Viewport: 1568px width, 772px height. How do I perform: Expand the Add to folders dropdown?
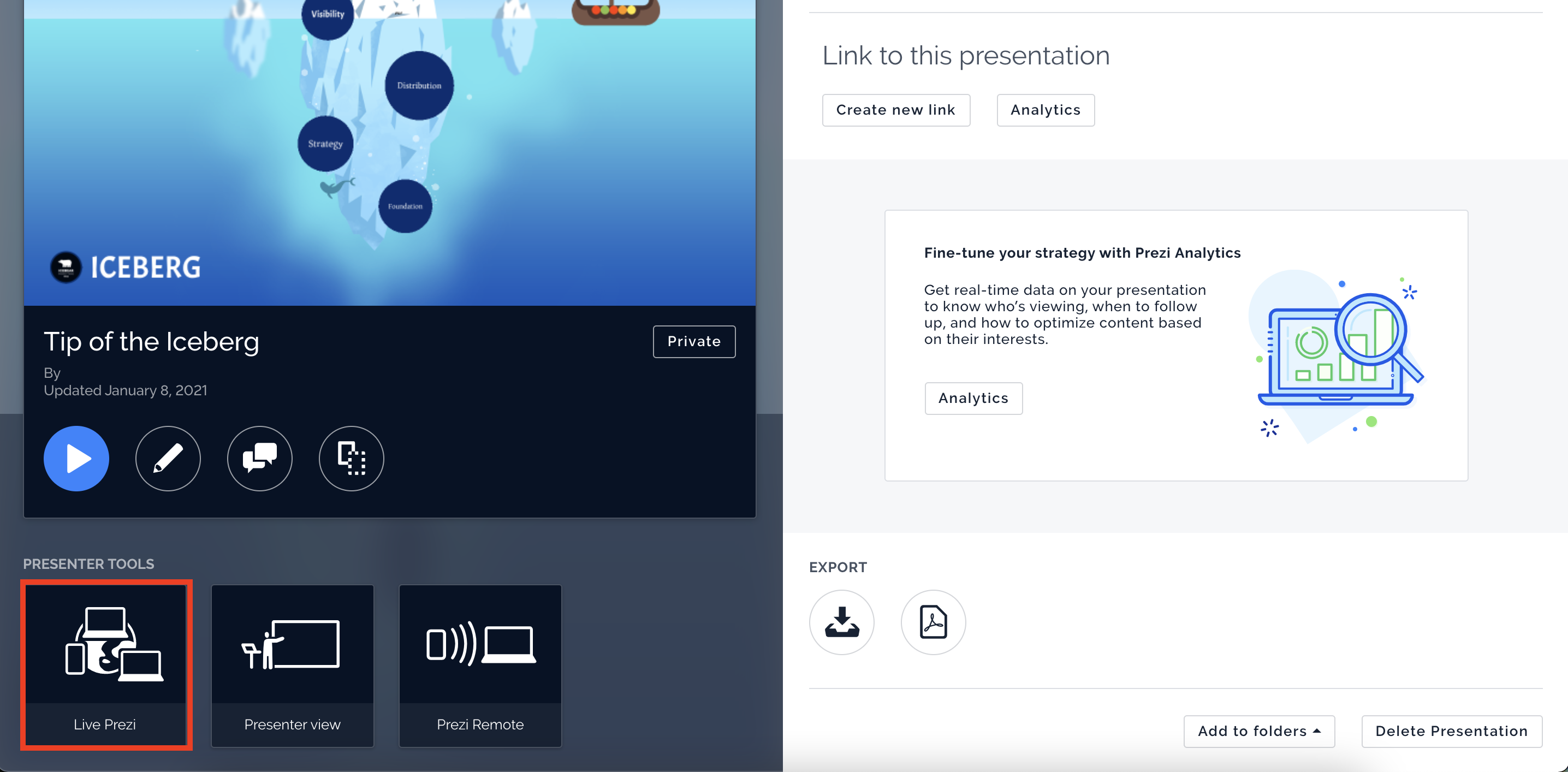pyautogui.click(x=1258, y=731)
